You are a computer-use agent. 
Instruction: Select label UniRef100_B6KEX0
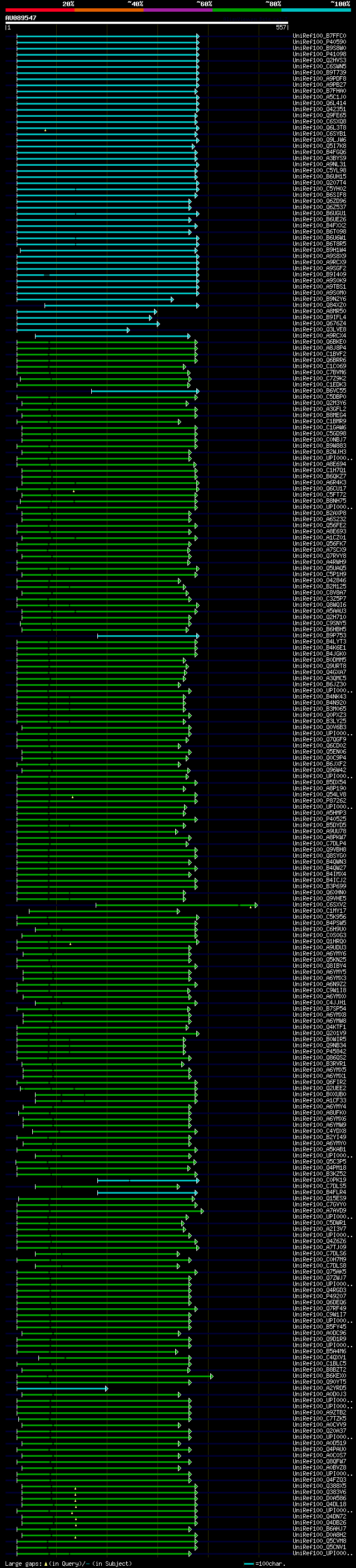[319, 1376]
